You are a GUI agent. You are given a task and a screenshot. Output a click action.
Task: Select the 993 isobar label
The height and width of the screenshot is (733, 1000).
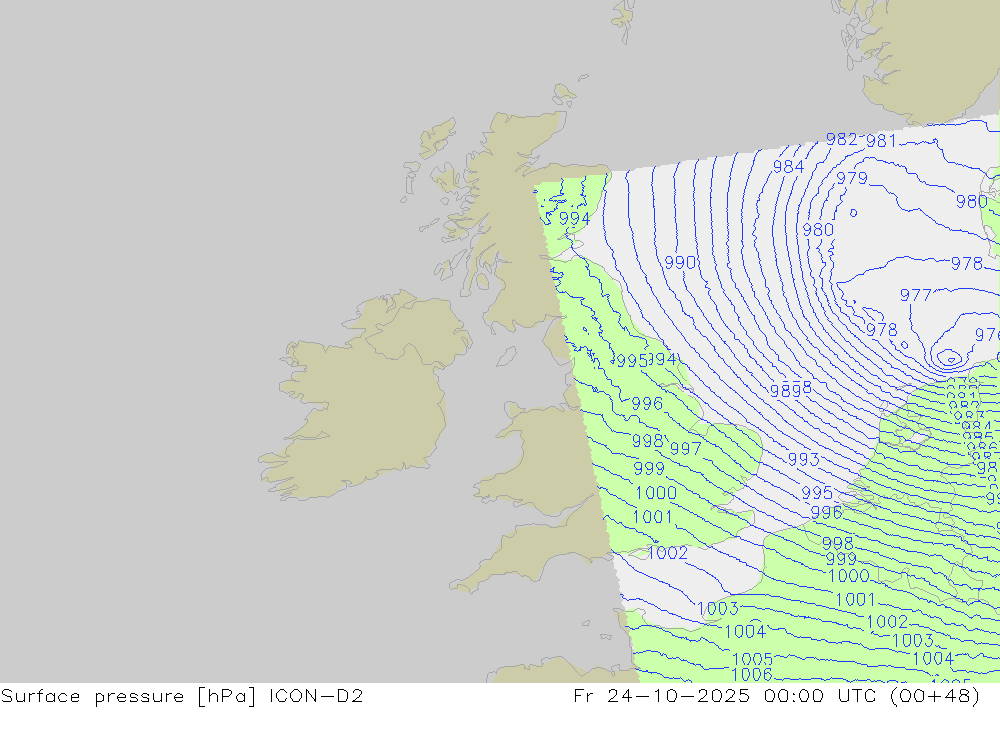coord(804,459)
